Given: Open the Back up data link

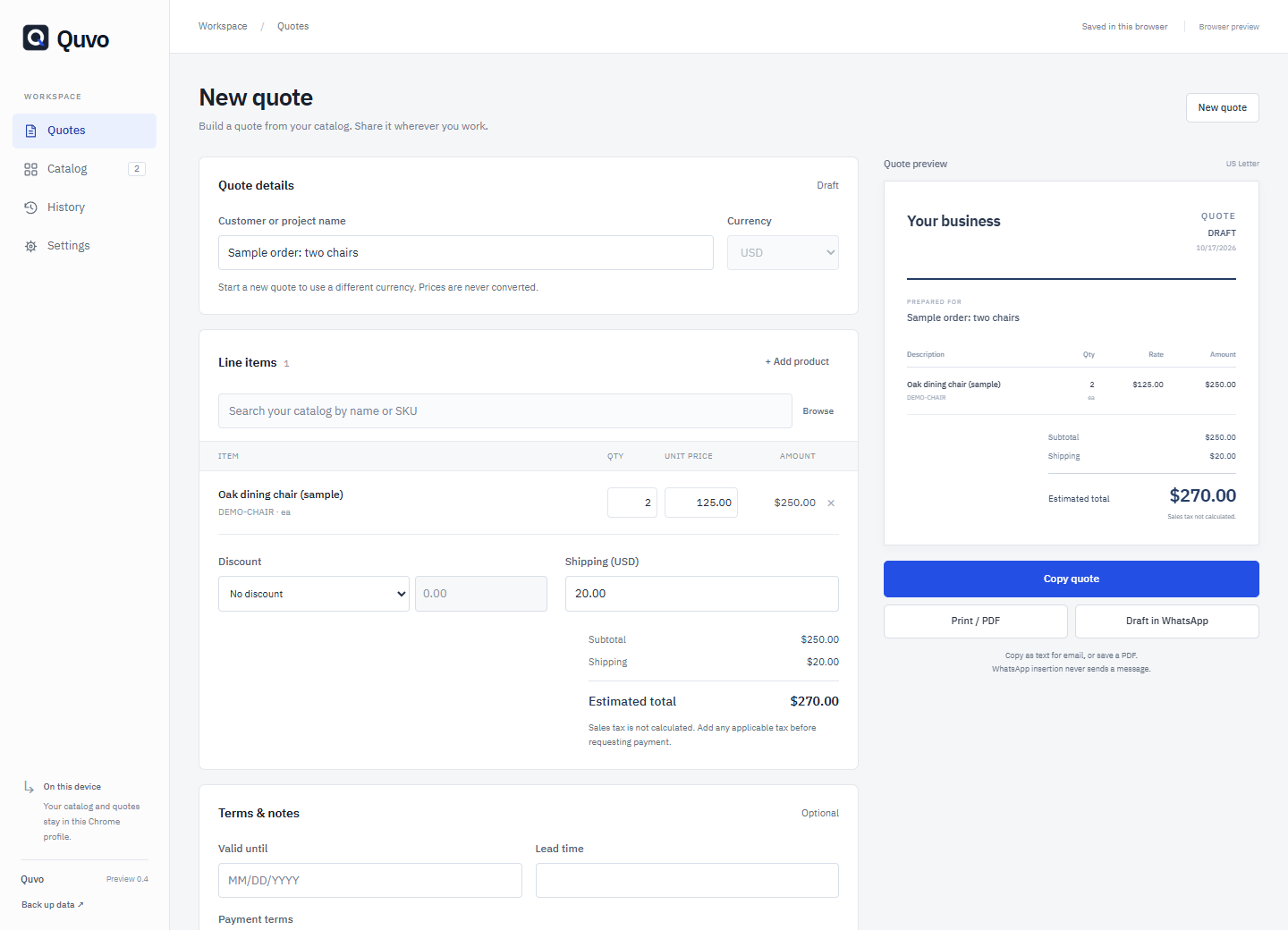Looking at the screenshot, I should coord(53,905).
